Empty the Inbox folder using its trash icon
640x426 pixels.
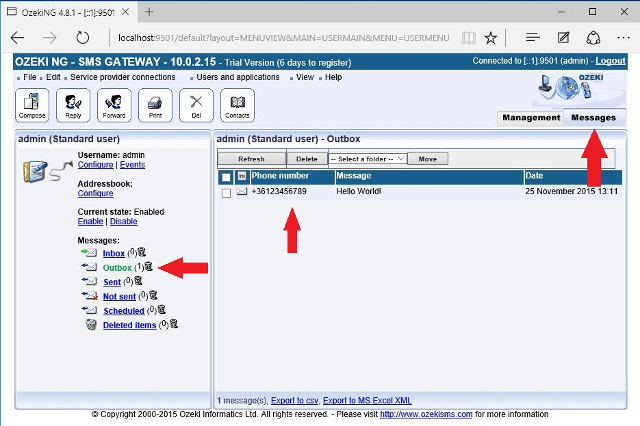142,252
